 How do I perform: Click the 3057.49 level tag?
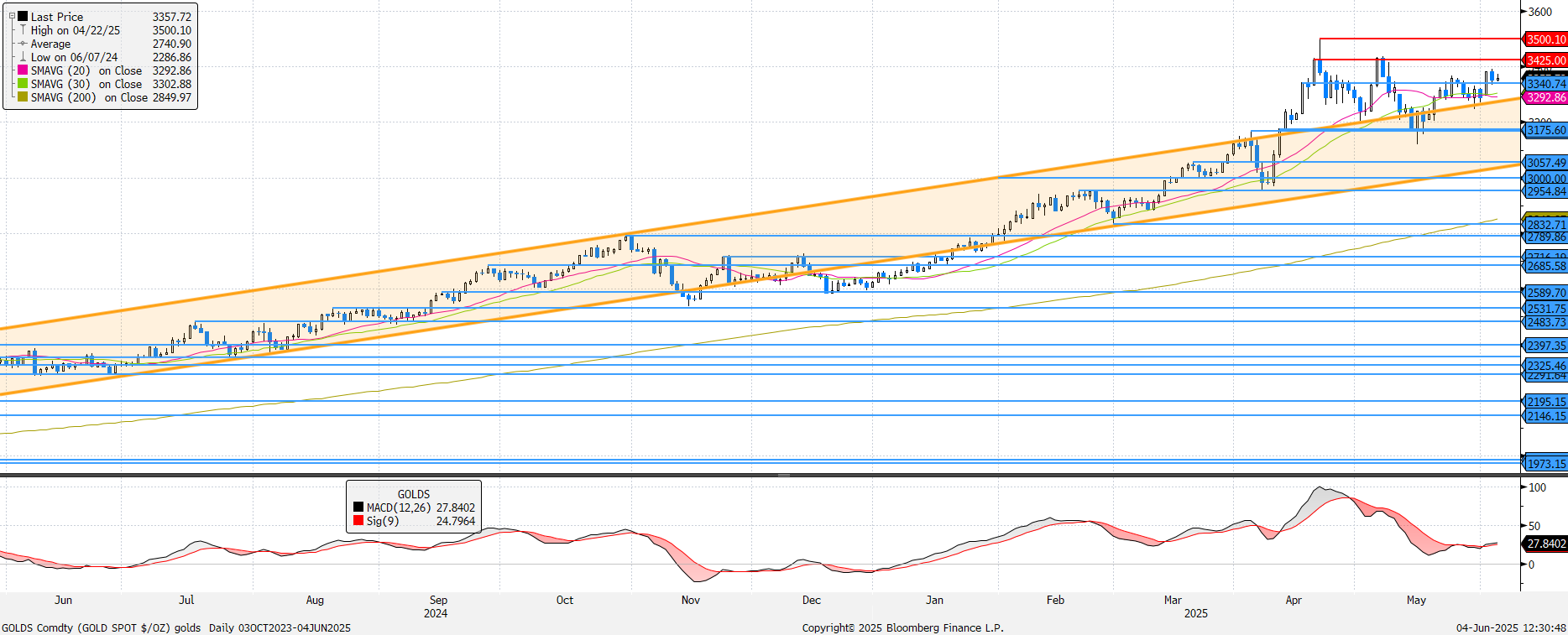click(1544, 163)
